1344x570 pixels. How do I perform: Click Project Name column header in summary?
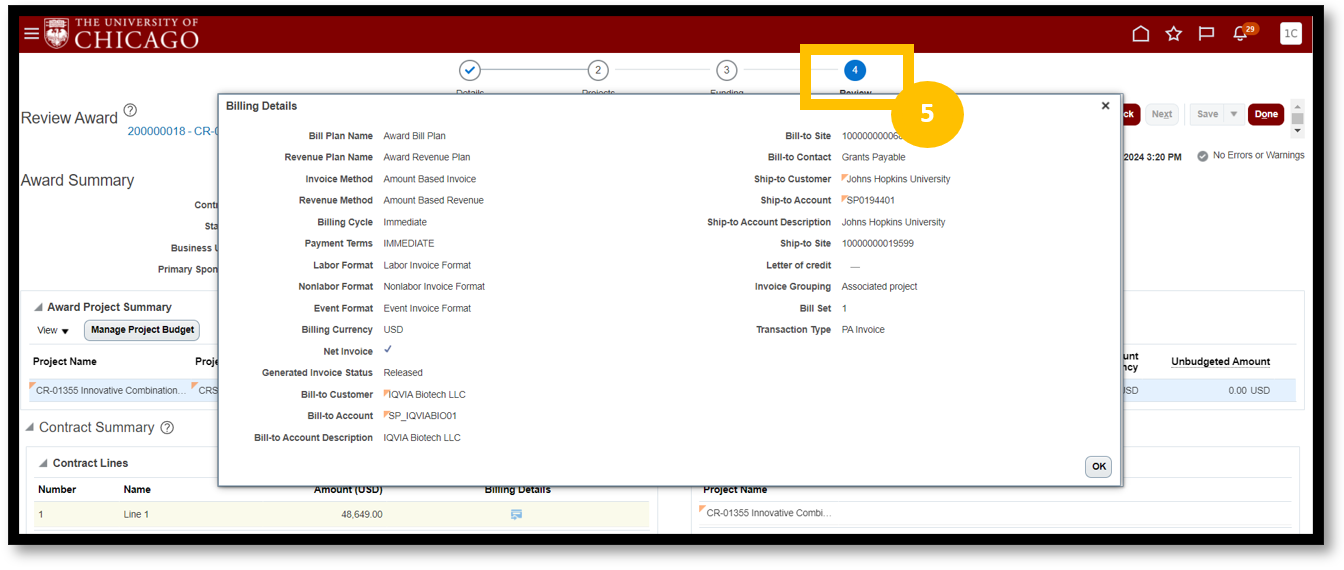point(65,361)
